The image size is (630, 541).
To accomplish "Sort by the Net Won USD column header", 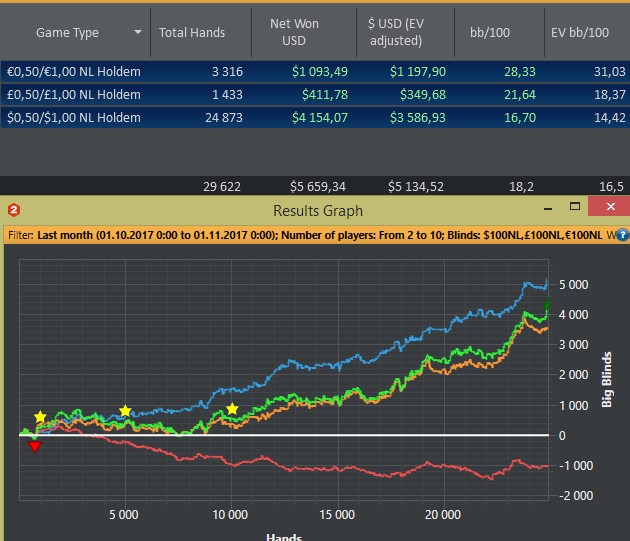I will pos(295,32).
